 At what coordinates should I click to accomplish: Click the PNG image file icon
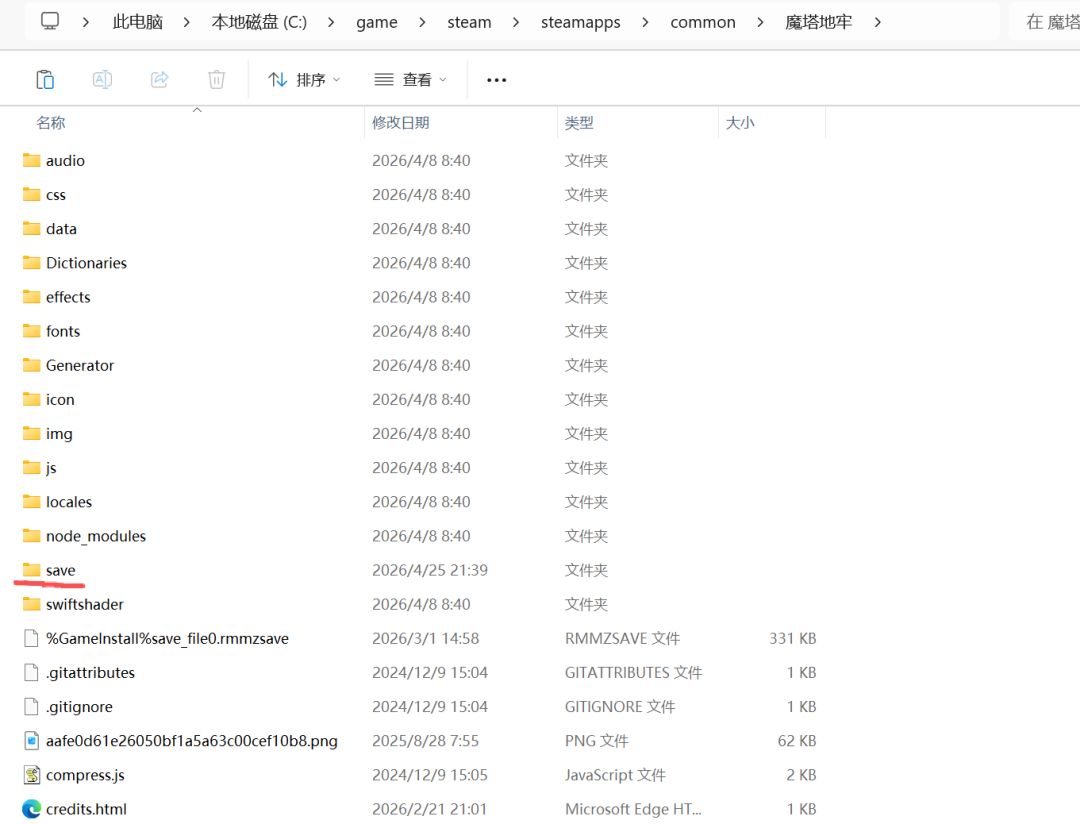(31, 741)
